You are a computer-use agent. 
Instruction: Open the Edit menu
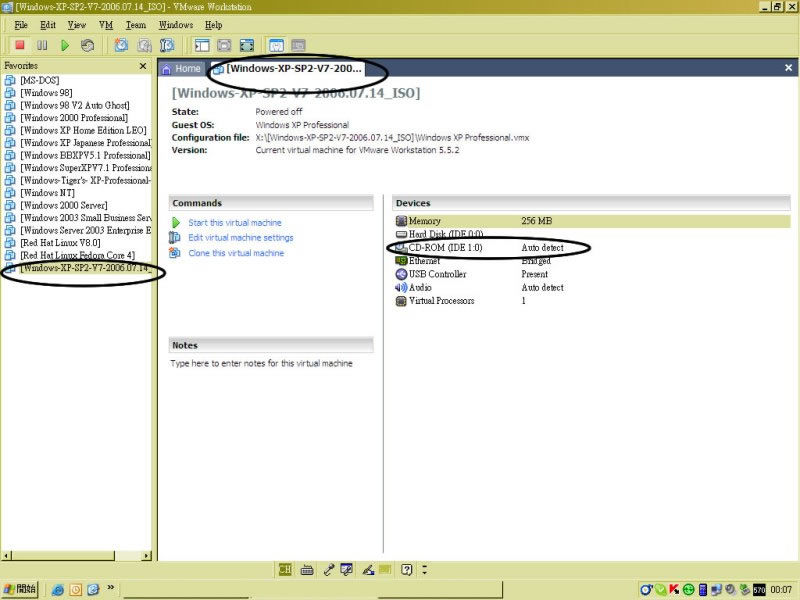[48, 25]
